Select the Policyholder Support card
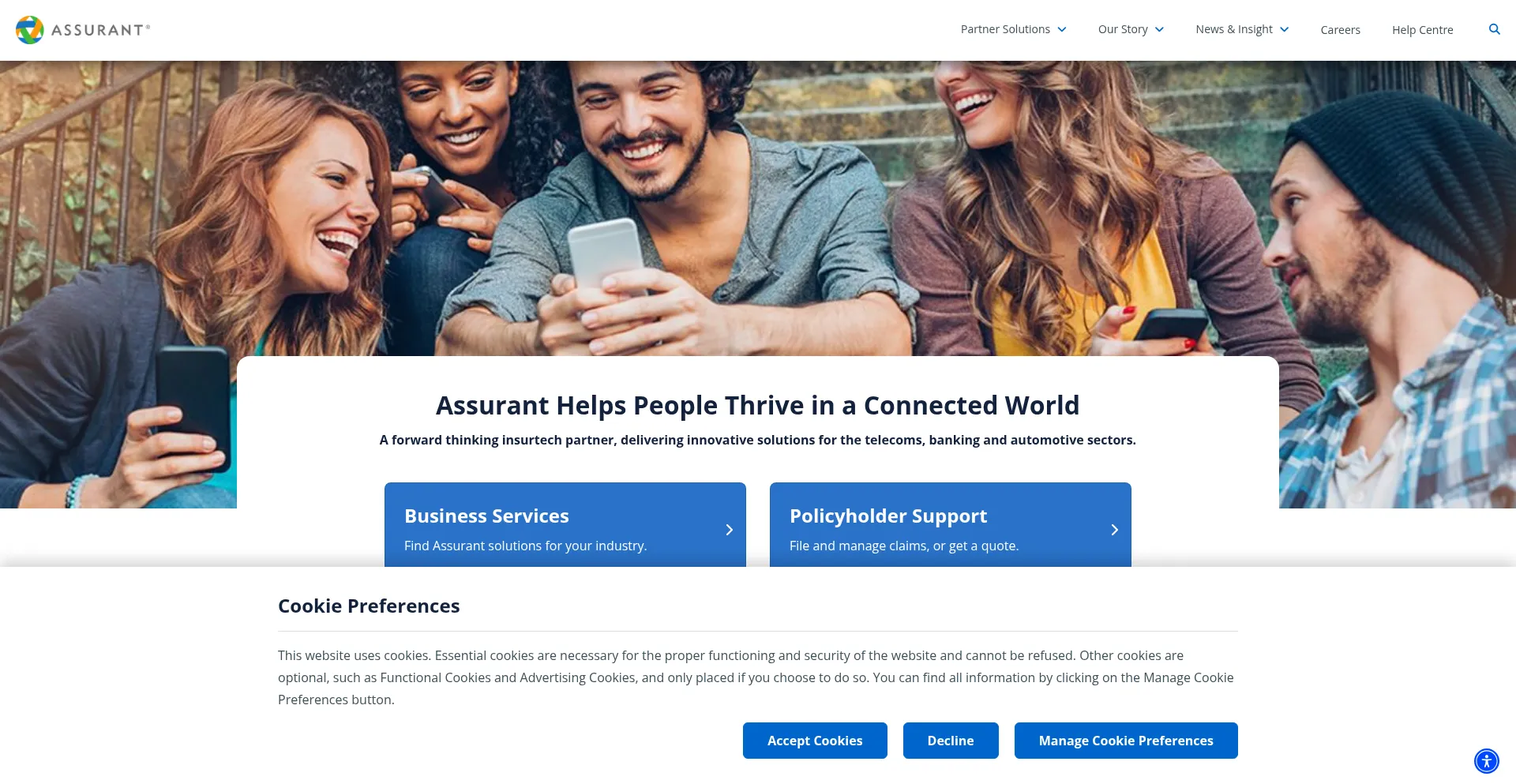 tap(951, 525)
